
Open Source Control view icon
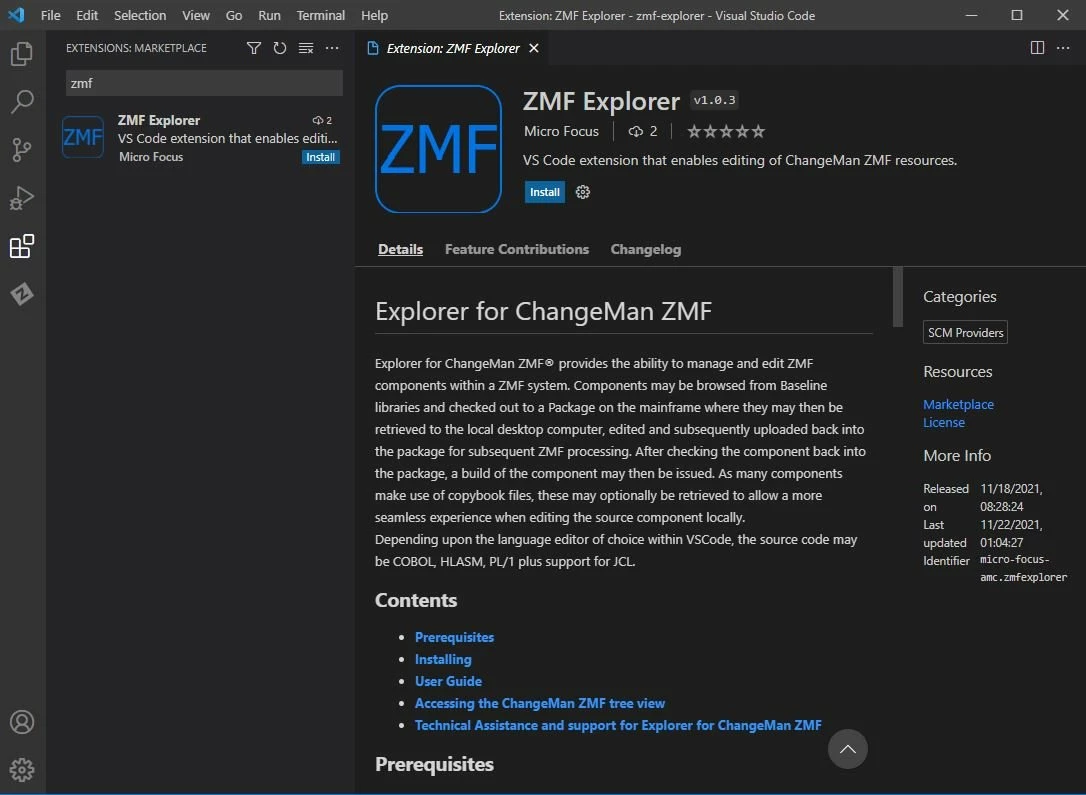coord(22,150)
